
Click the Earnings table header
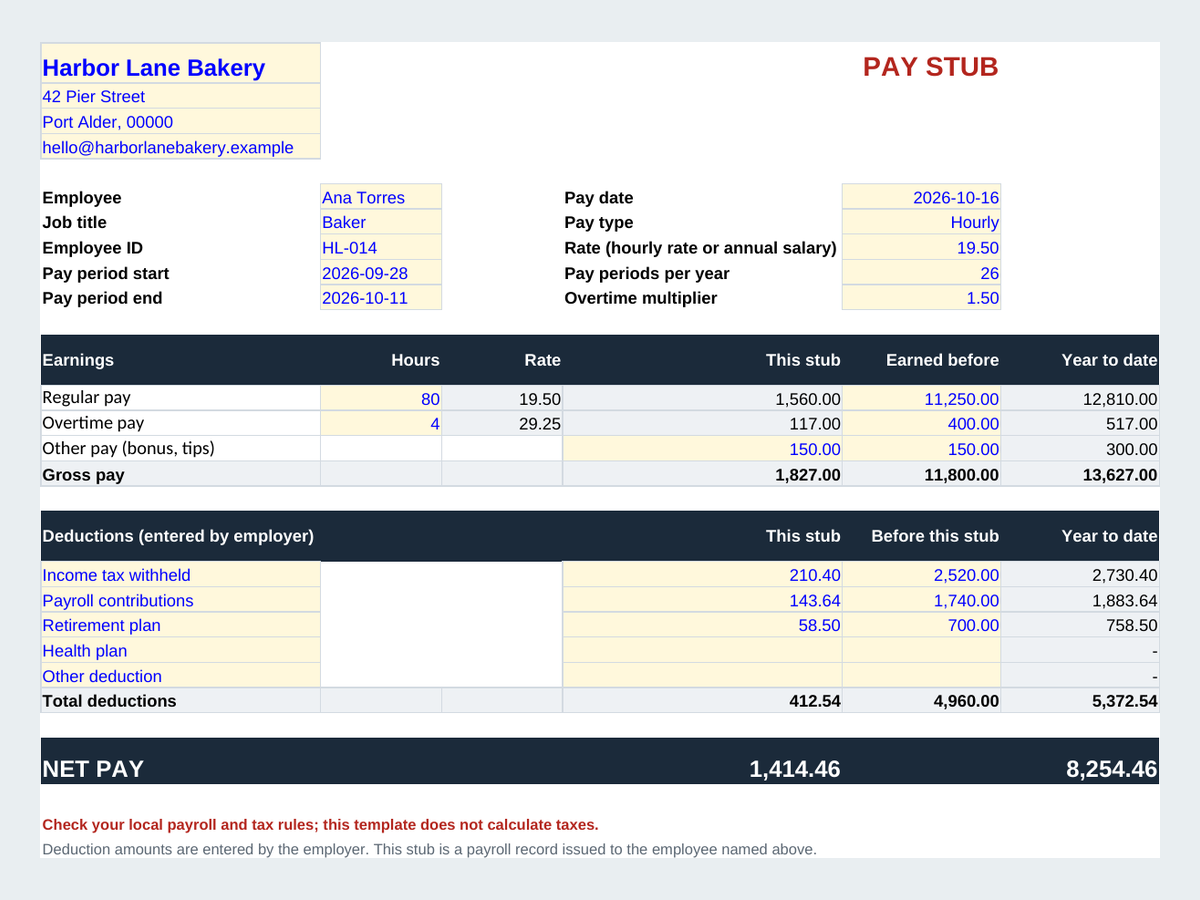[x=78, y=360]
